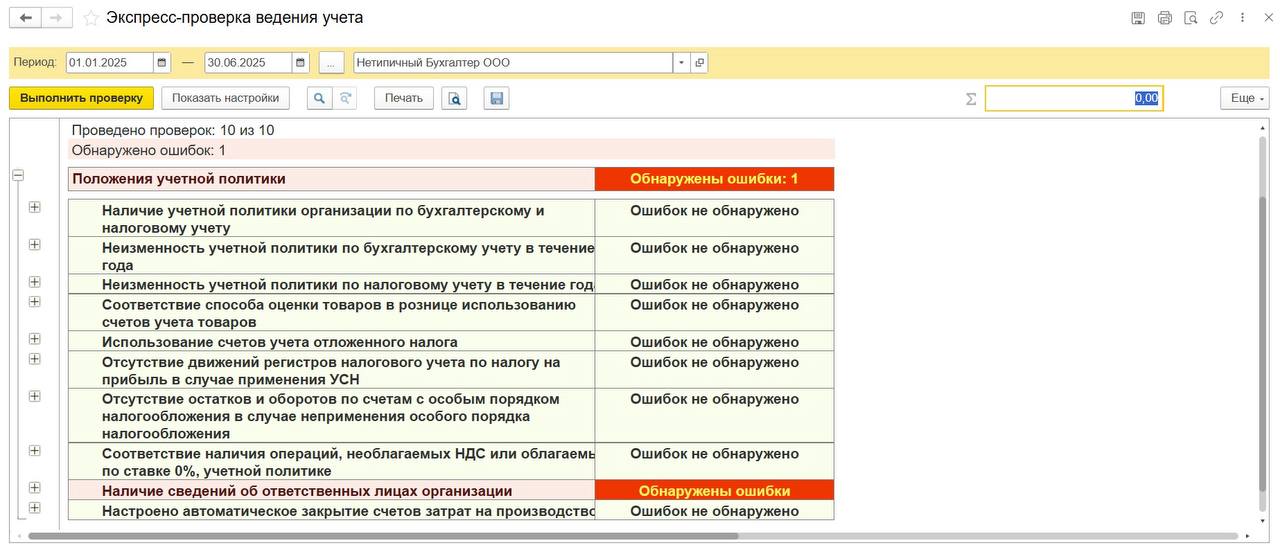Screen dimensions: 1280x552
Task: Open the Еще dropdown menu
Action: click(x=1245, y=98)
